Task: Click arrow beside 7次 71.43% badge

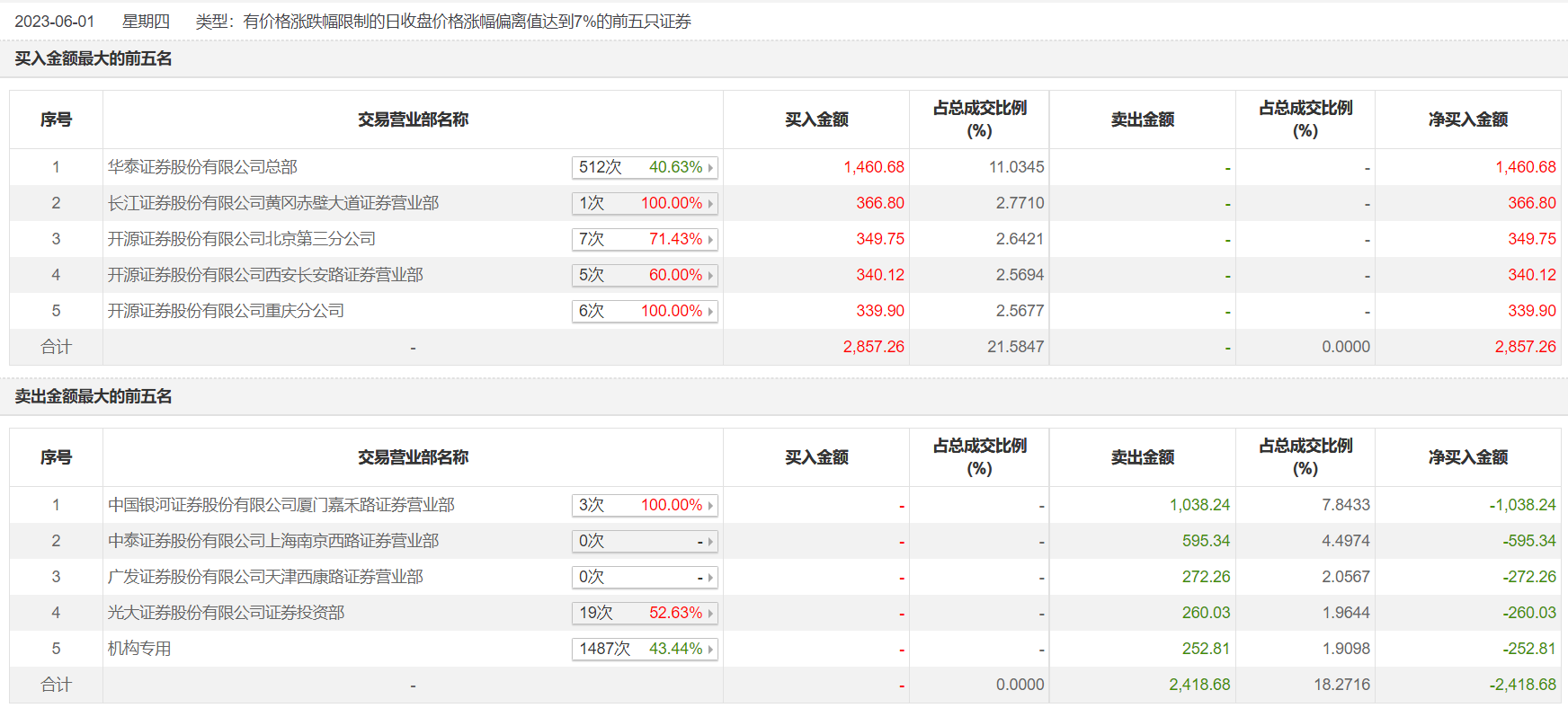Action: pos(710,240)
